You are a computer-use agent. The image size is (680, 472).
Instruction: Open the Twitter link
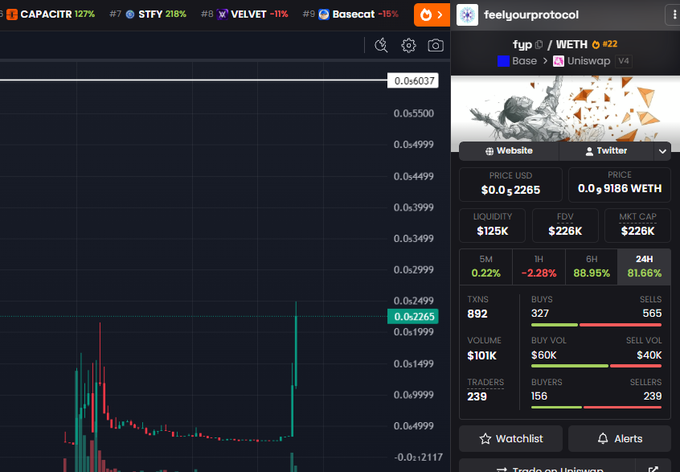(x=606, y=151)
